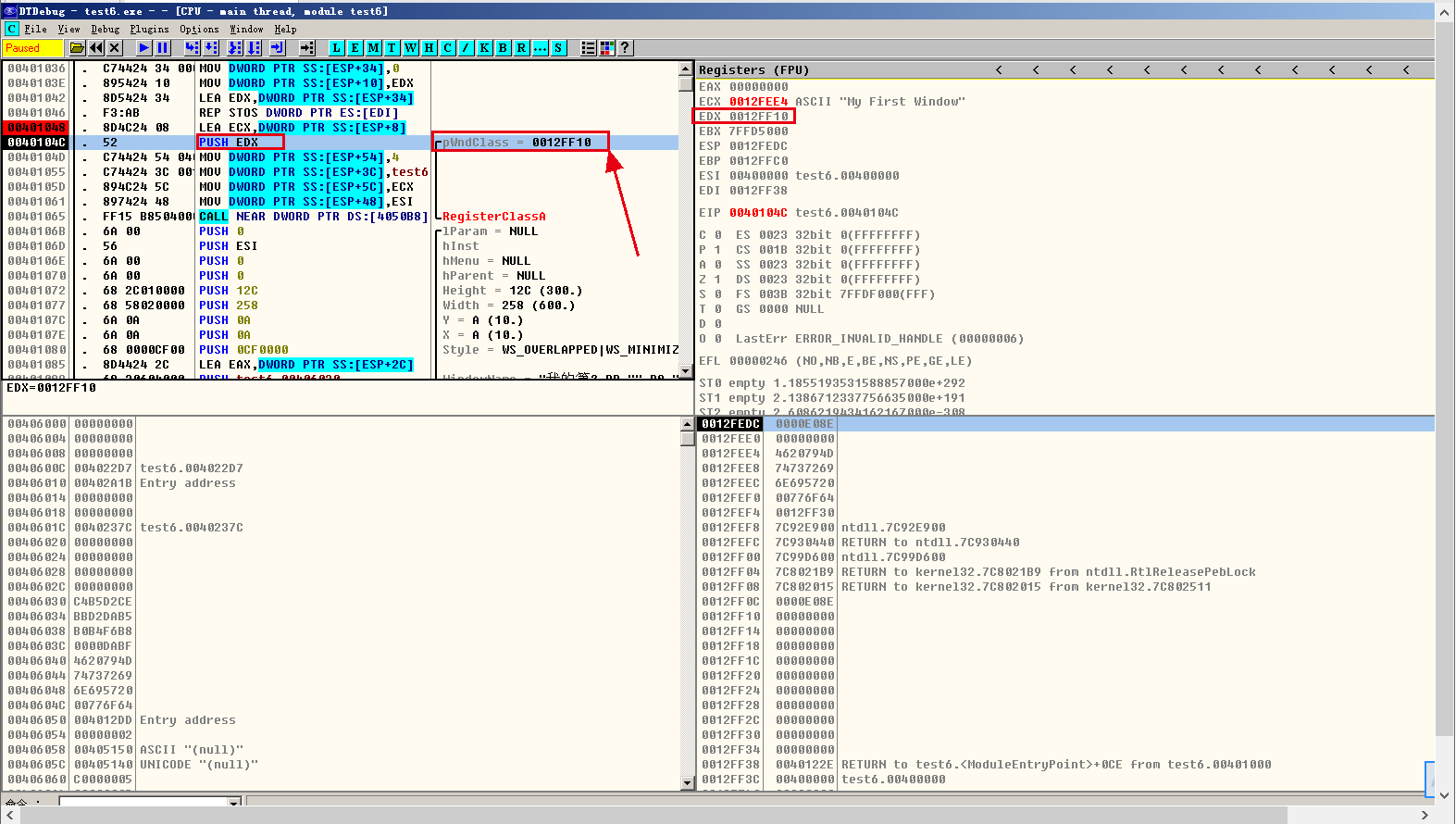Select the EDX=0012FF10 info line
1456x824 pixels.
click(x=52, y=388)
